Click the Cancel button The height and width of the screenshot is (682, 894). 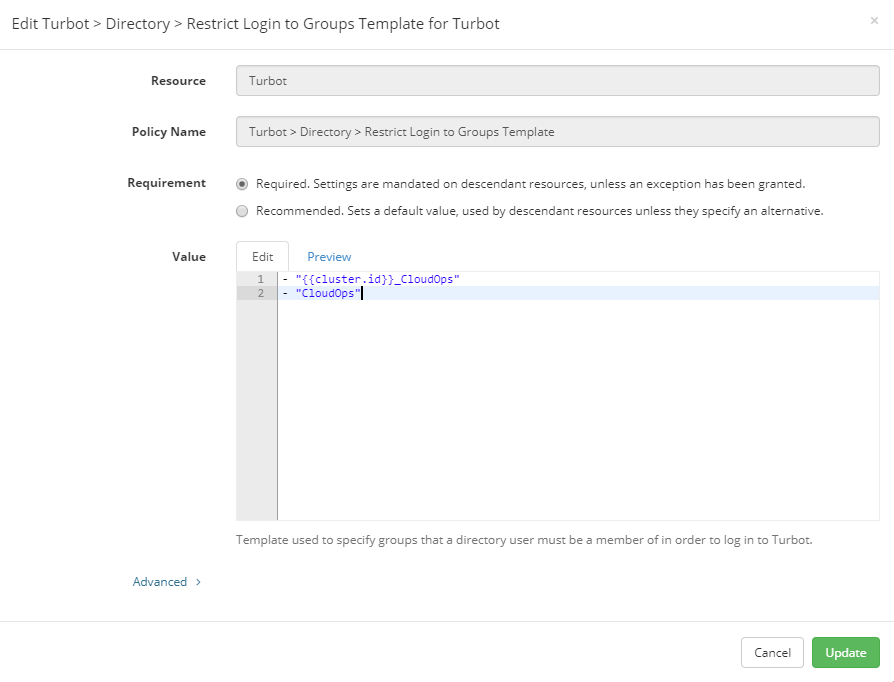tap(772, 652)
